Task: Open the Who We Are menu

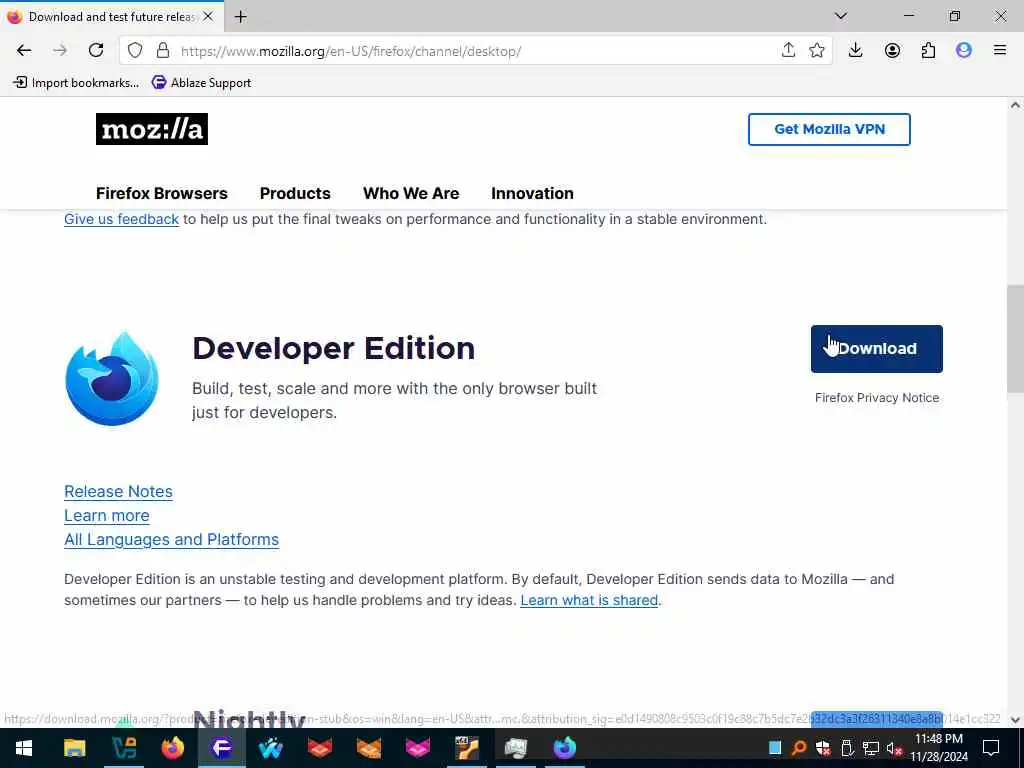Action: coord(411,193)
